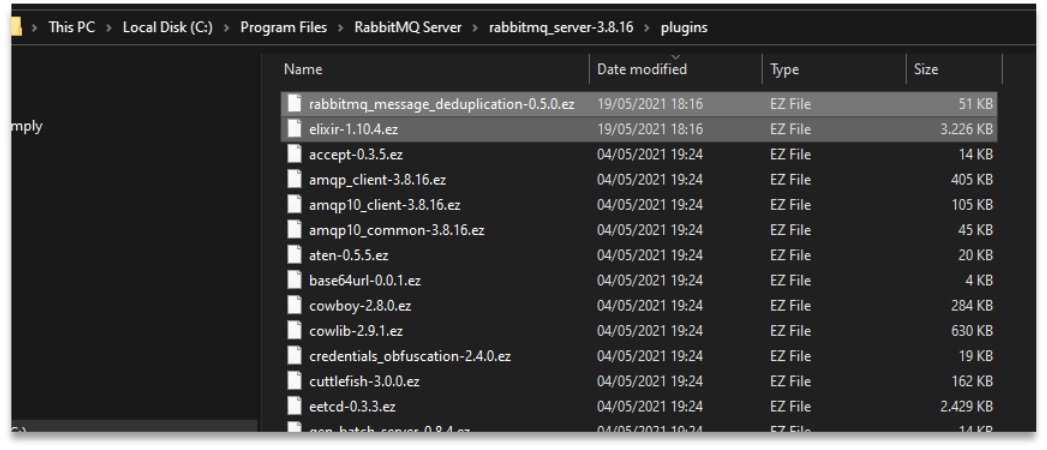Viewport: 1047px width, 450px height.
Task: Click the EZ File type of cowboy-2.8.0.ez
Action: pyautogui.click(x=791, y=306)
